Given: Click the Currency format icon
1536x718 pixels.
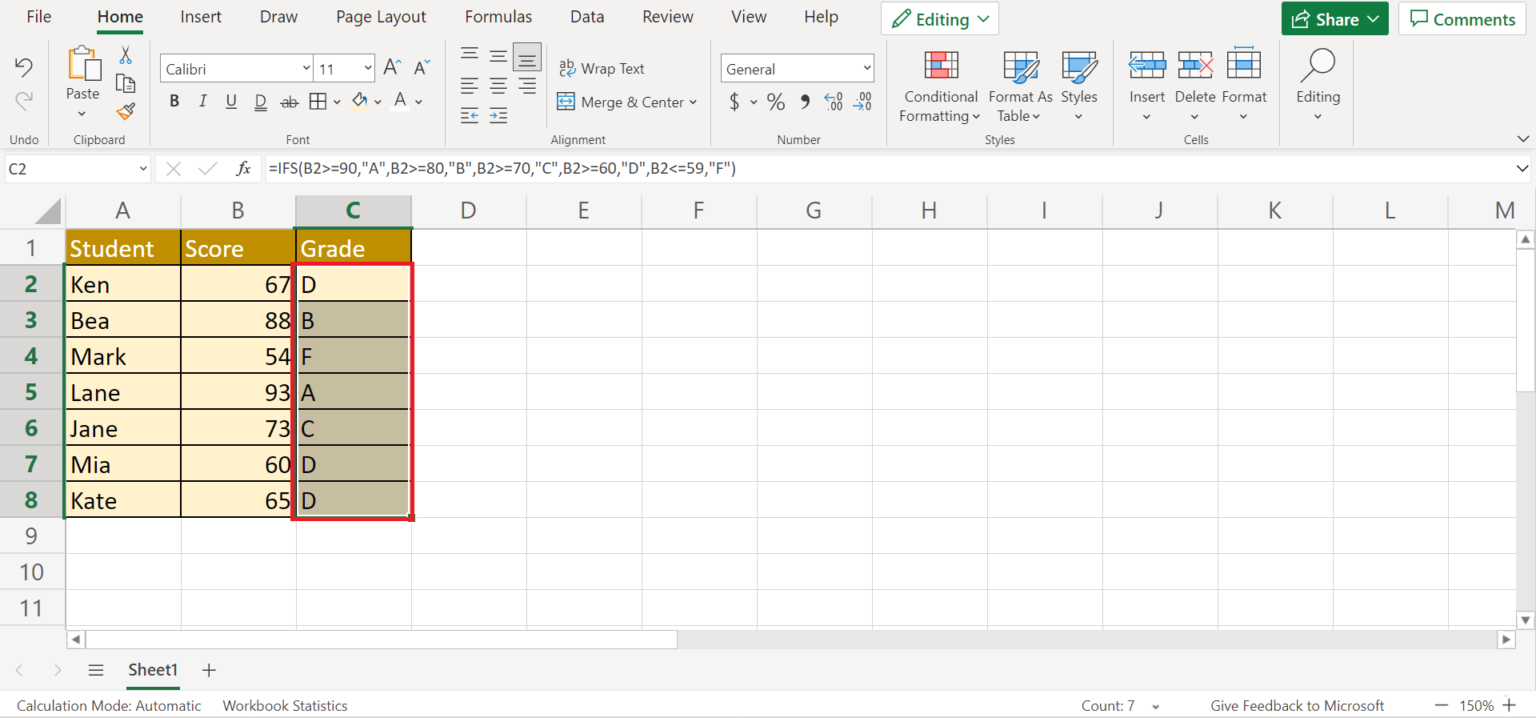Looking at the screenshot, I should 737,101.
